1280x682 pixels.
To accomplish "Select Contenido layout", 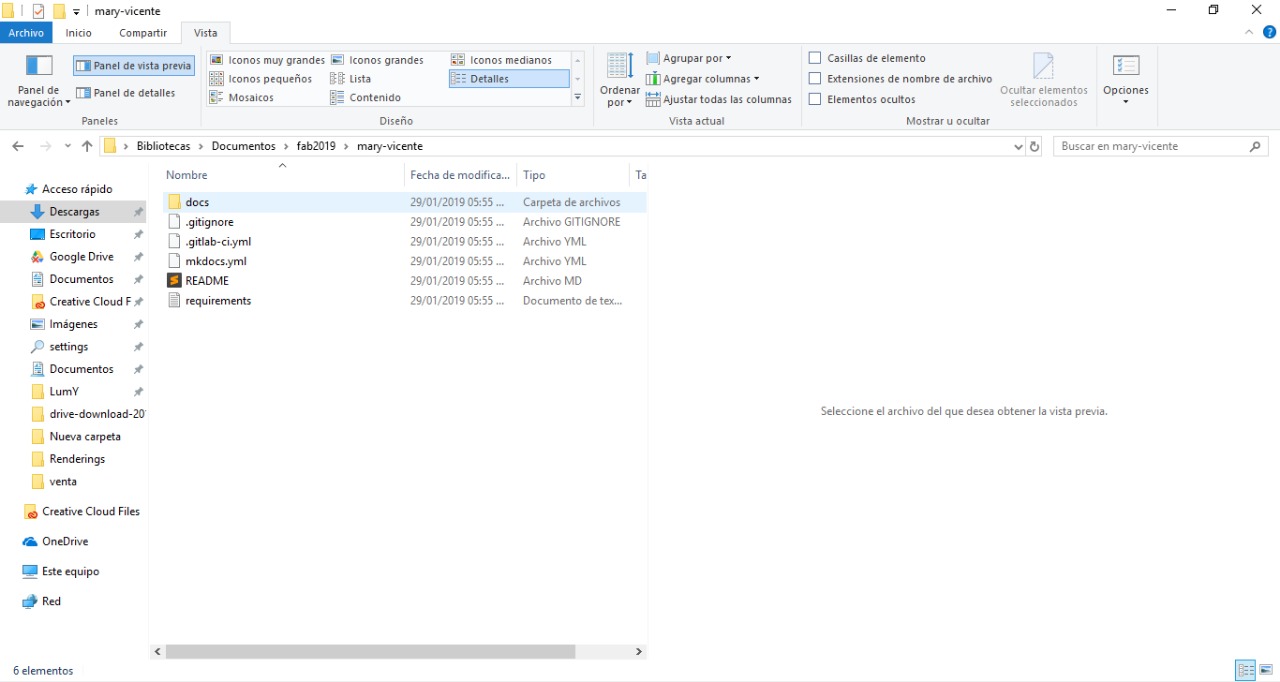I will 366,98.
